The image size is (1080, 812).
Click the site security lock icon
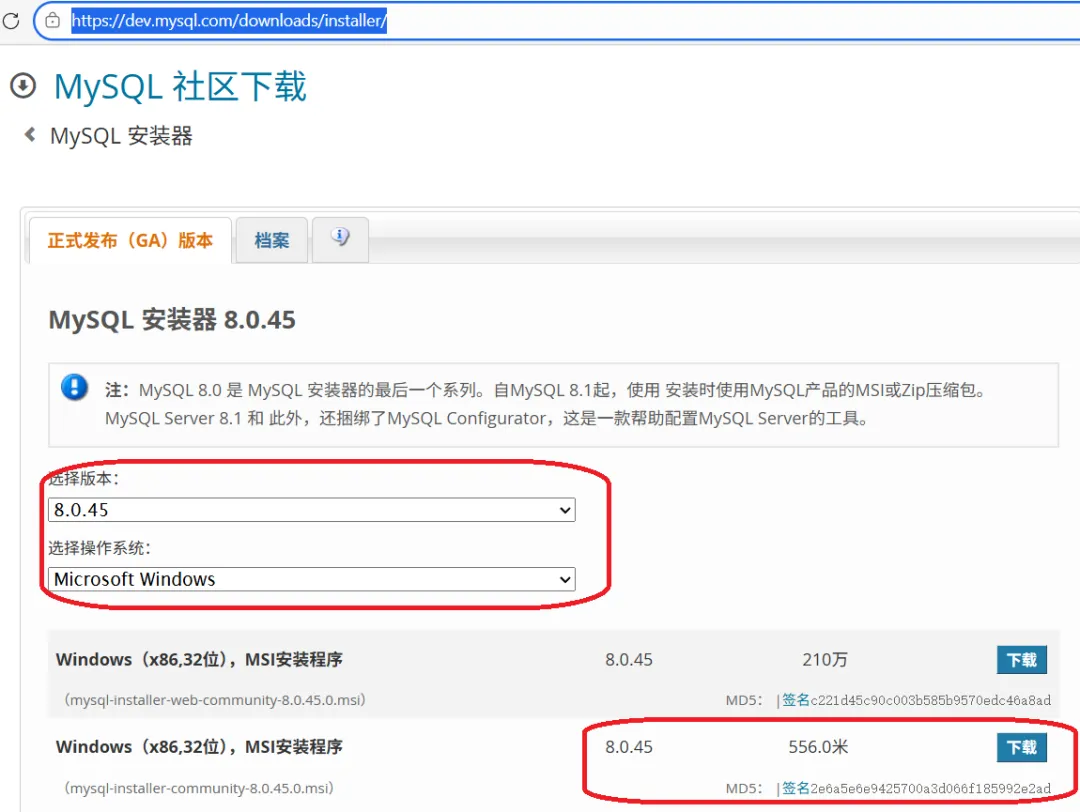pyautogui.click(x=52, y=21)
